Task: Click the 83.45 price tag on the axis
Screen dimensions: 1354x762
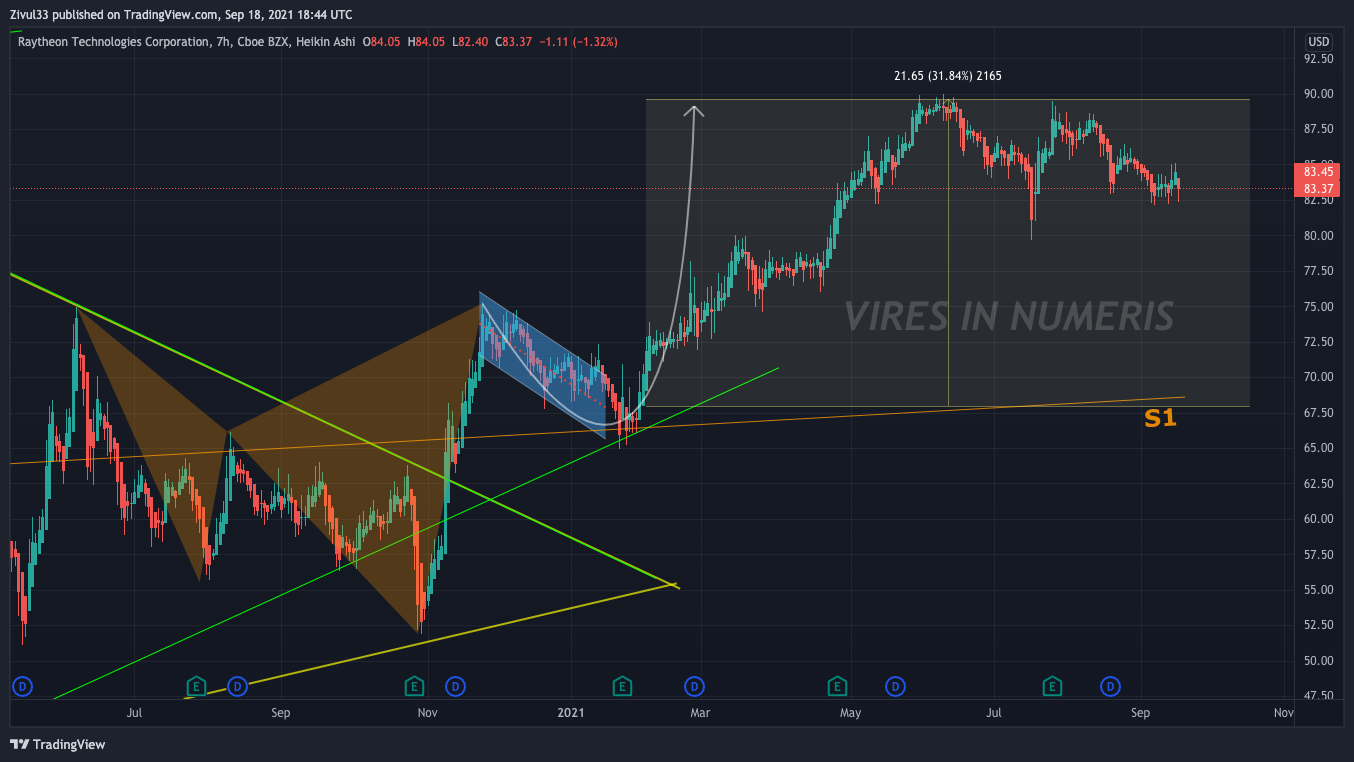Action: (1315, 171)
